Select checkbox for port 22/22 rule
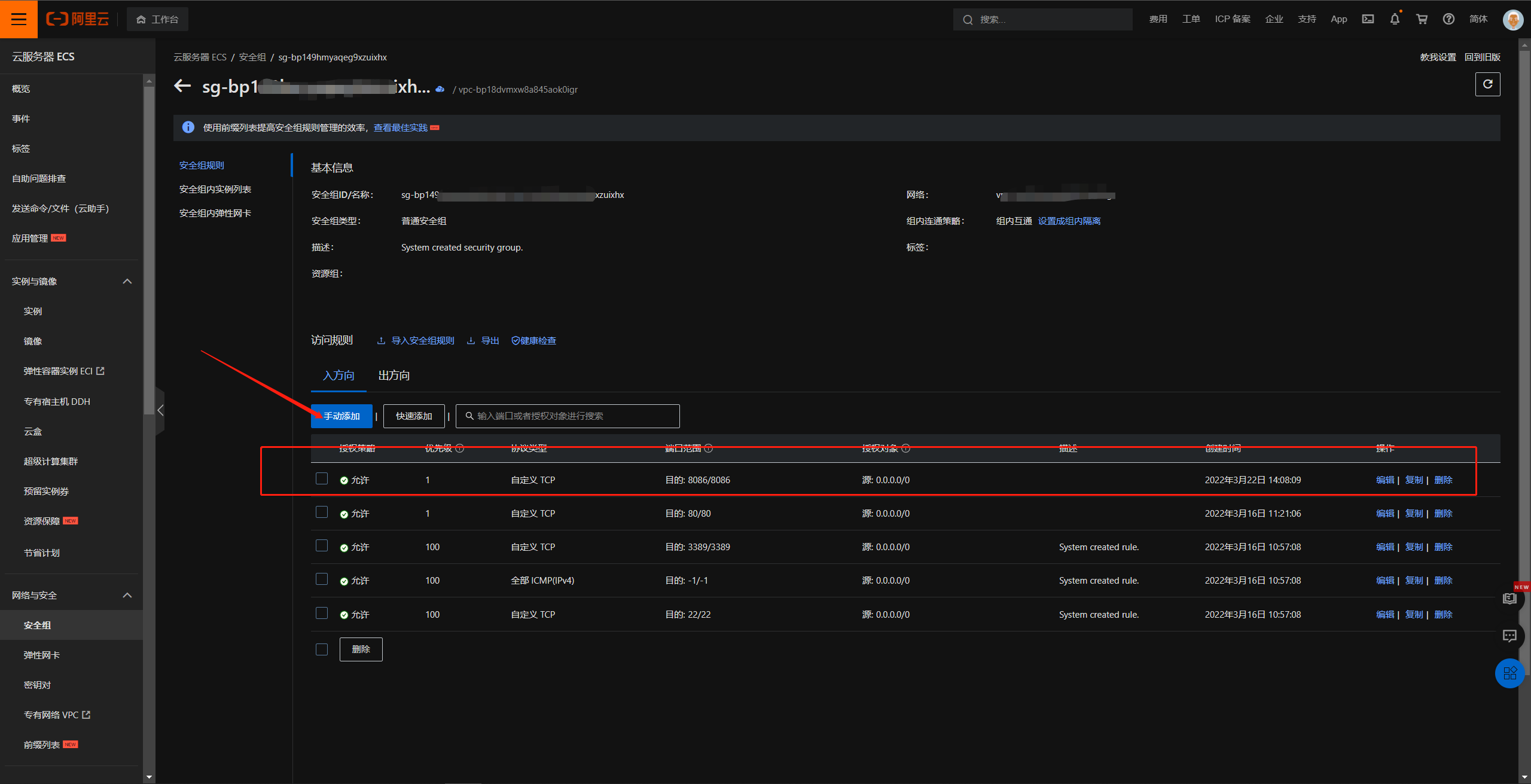1531x784 pixels. coord(322,613)
